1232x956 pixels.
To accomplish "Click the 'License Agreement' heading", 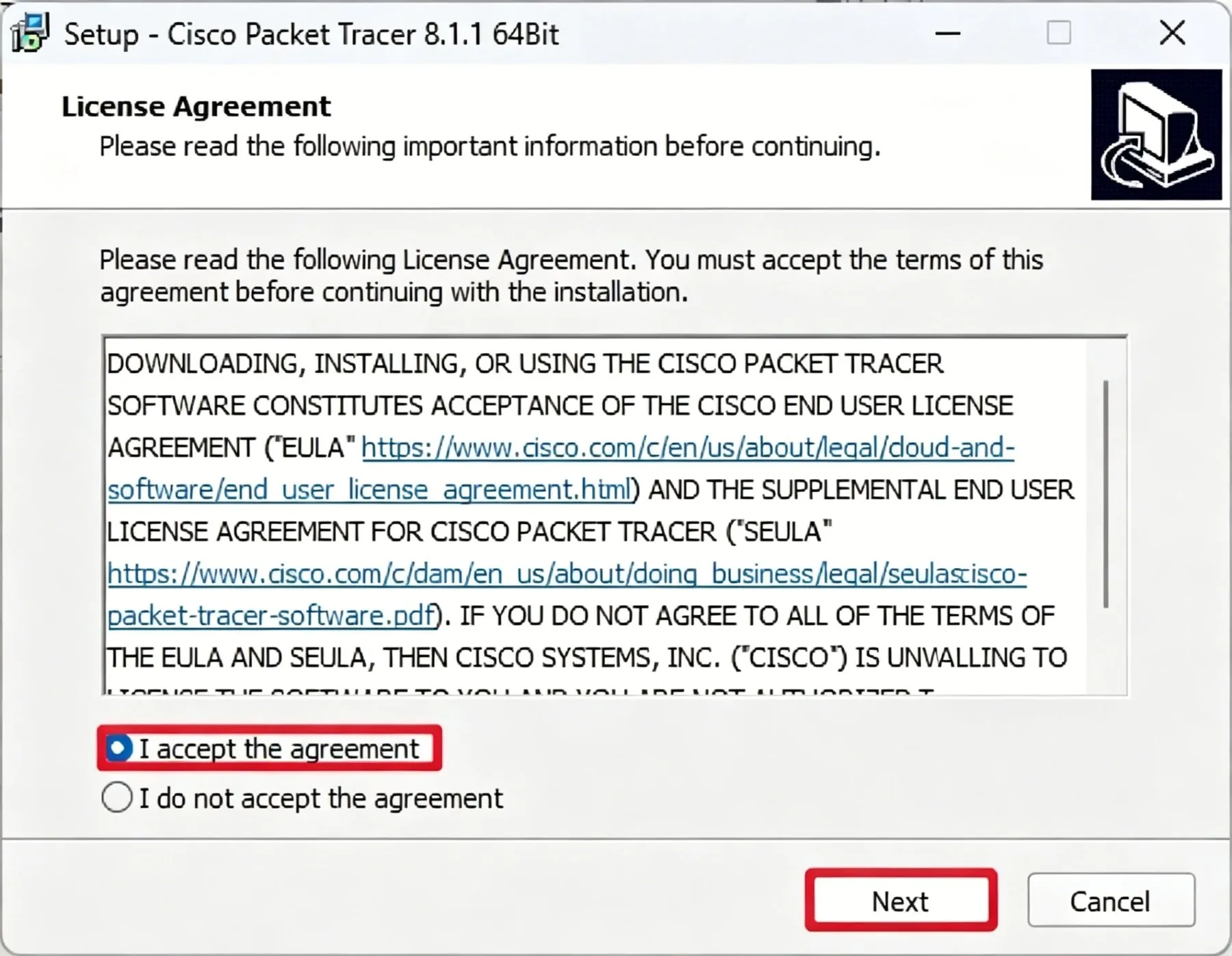I will coord(196,107).
